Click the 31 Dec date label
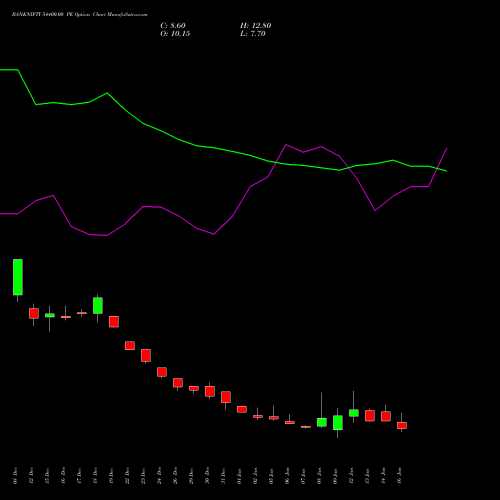This screenshot has width=500, height=500. (x=223, y=476)
